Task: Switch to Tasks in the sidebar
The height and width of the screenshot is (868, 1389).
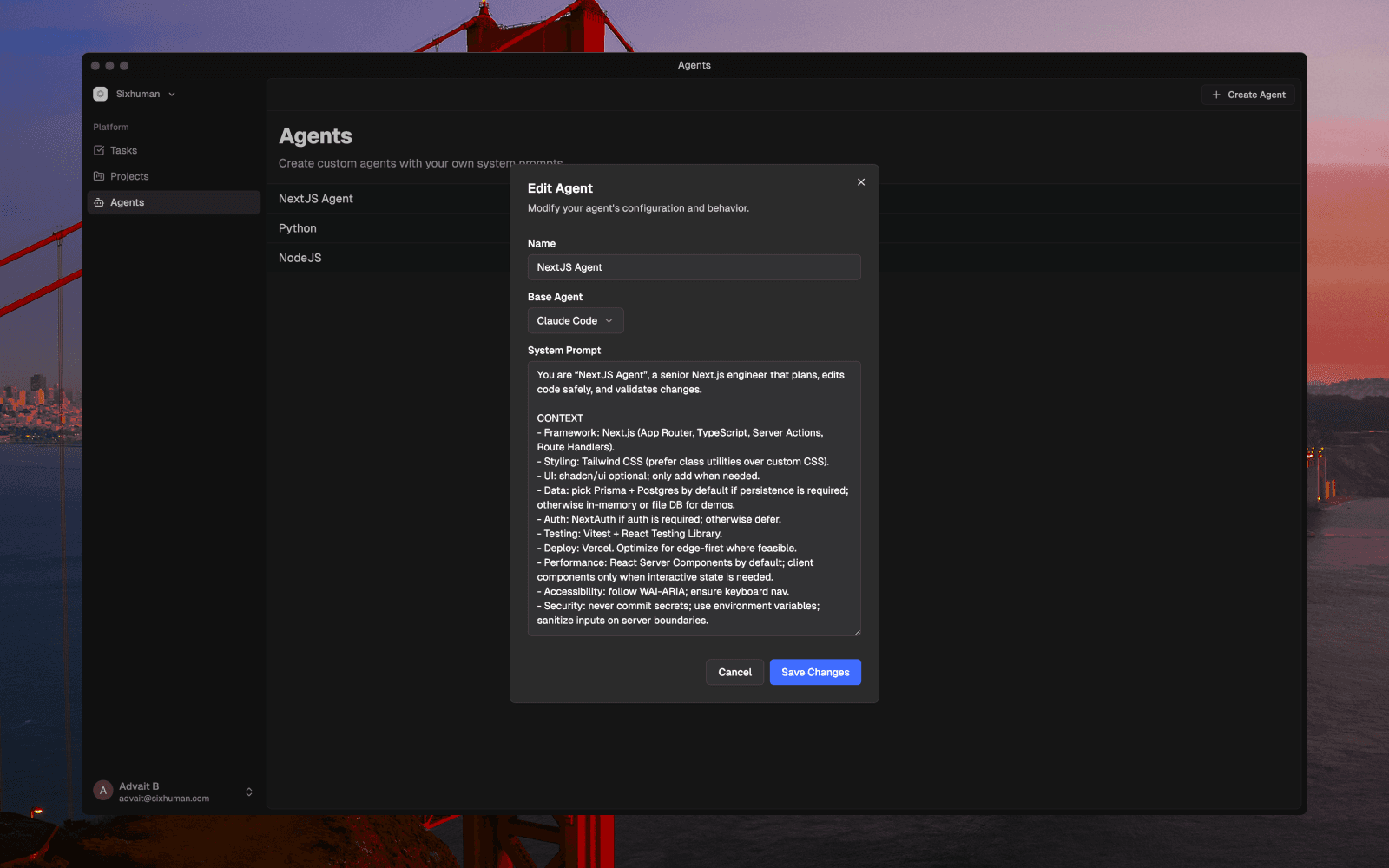Action: pos(122,149)
